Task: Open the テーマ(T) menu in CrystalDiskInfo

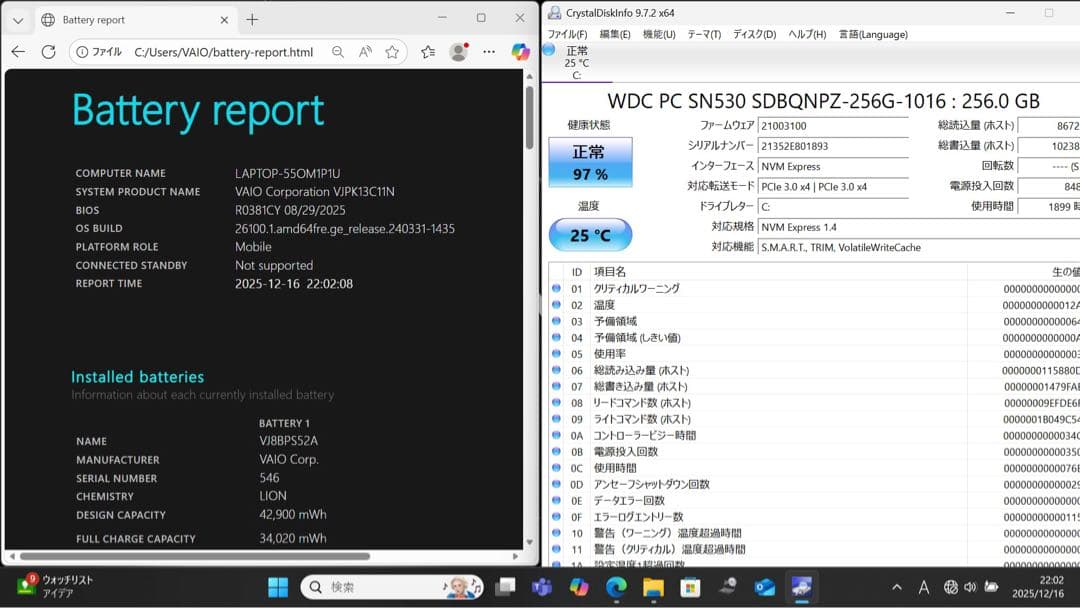Action: coord(703,33)
